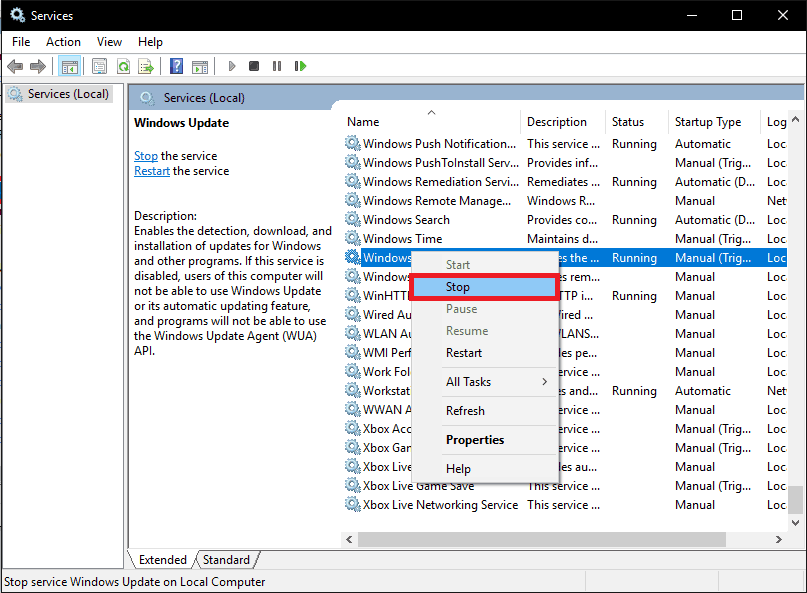Viewport: 807px width, 593px height.
Task: Click the gear icon of Xbox Live Networking Service
Action: 353,505
